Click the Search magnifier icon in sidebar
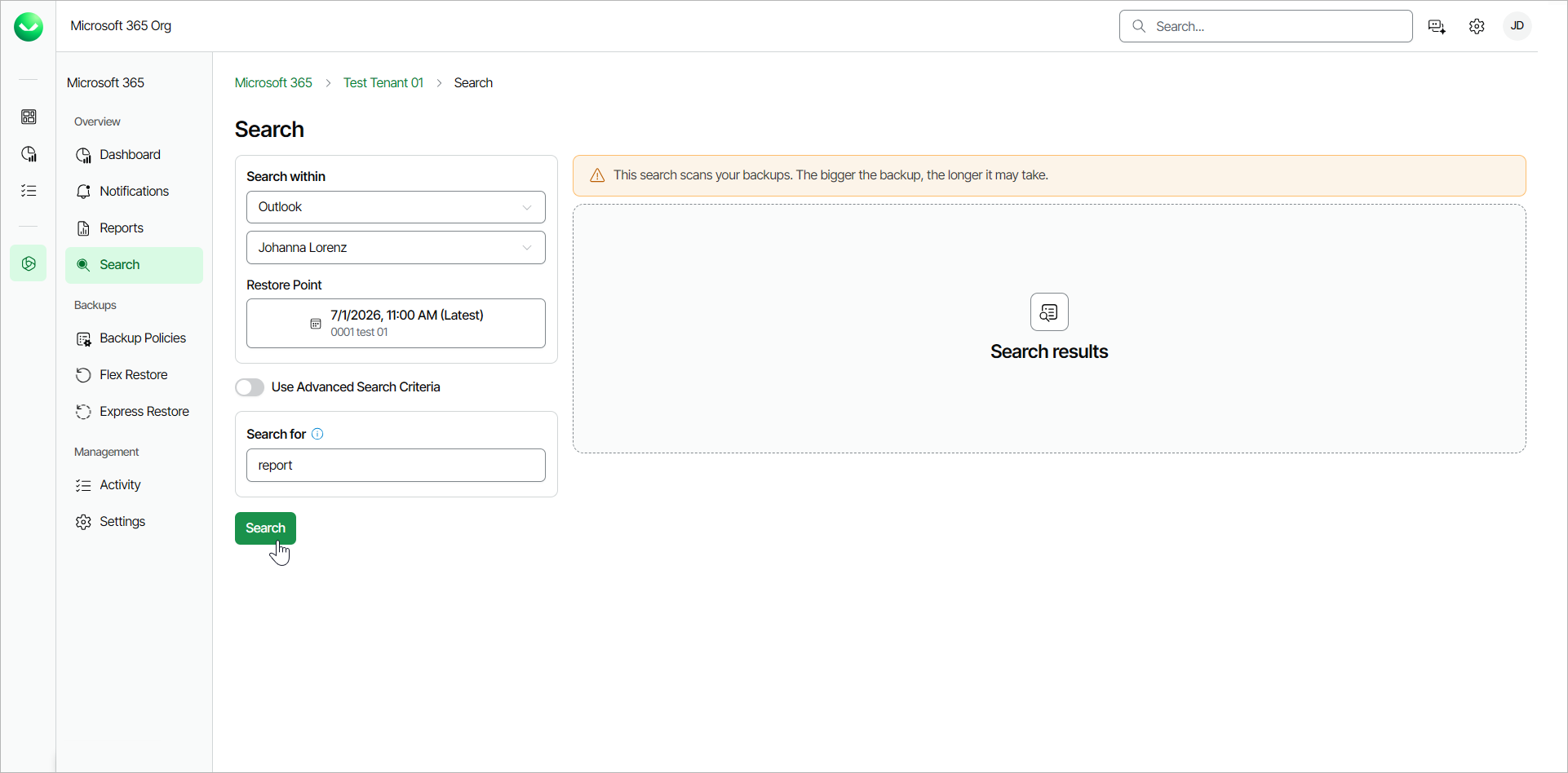The image size is (1568, 773). pyautogui.click(x=83, y=265)
